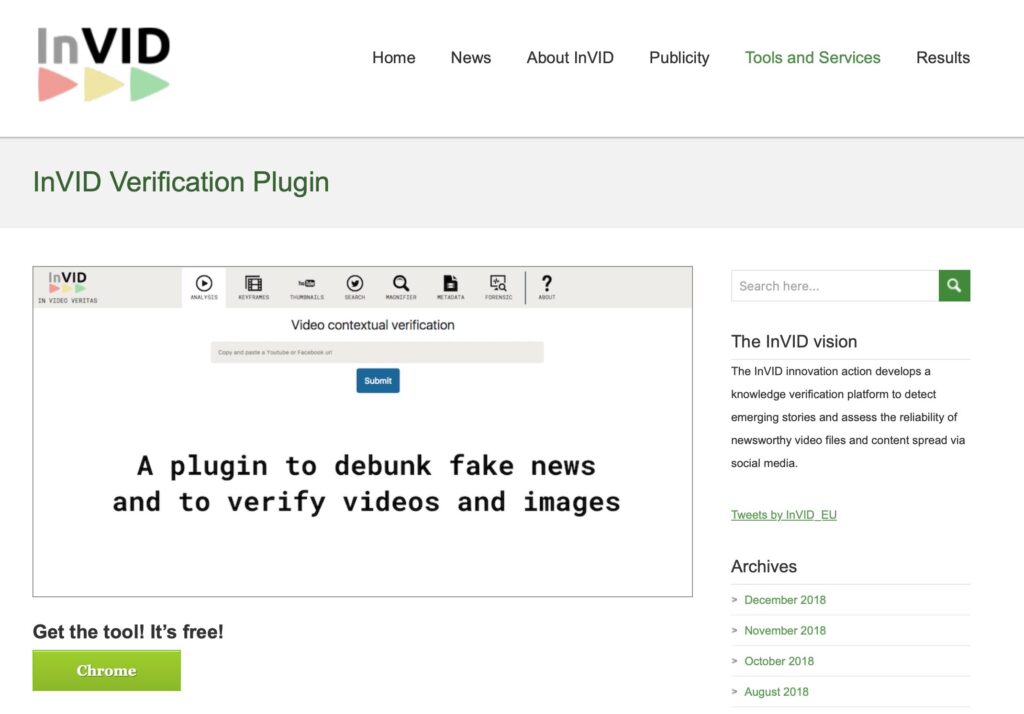Open the Tools and Services menu
The height and width of the screenshot is (714, 1024).
[x=812, y=58]
